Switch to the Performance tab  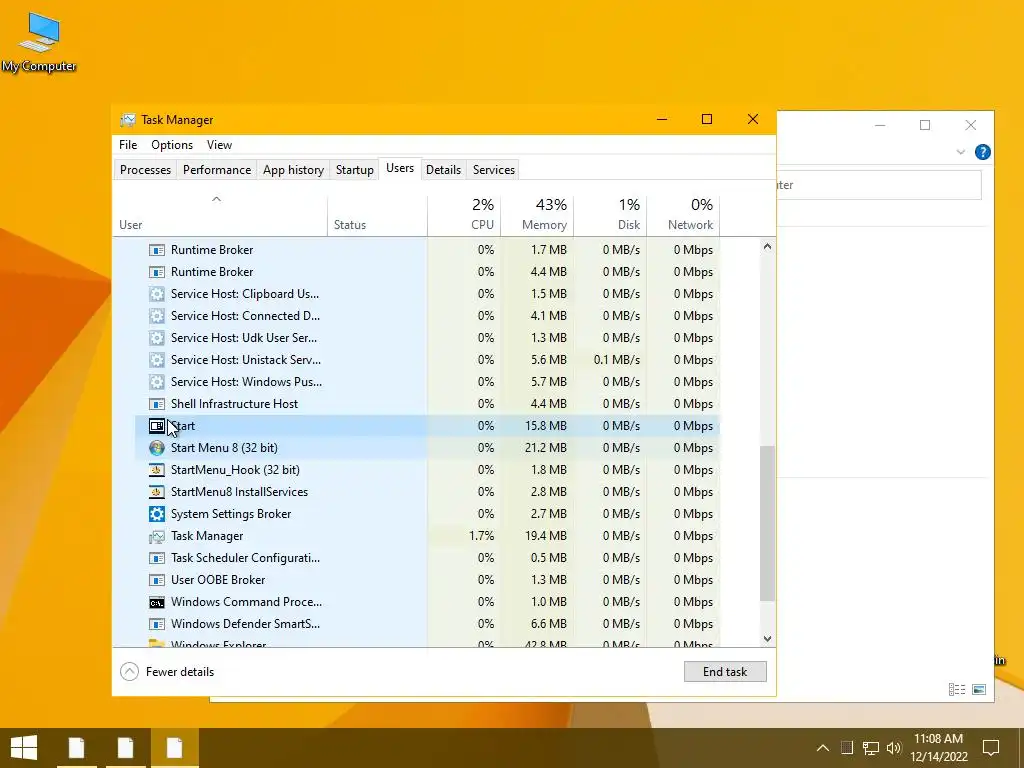(217, 170)
